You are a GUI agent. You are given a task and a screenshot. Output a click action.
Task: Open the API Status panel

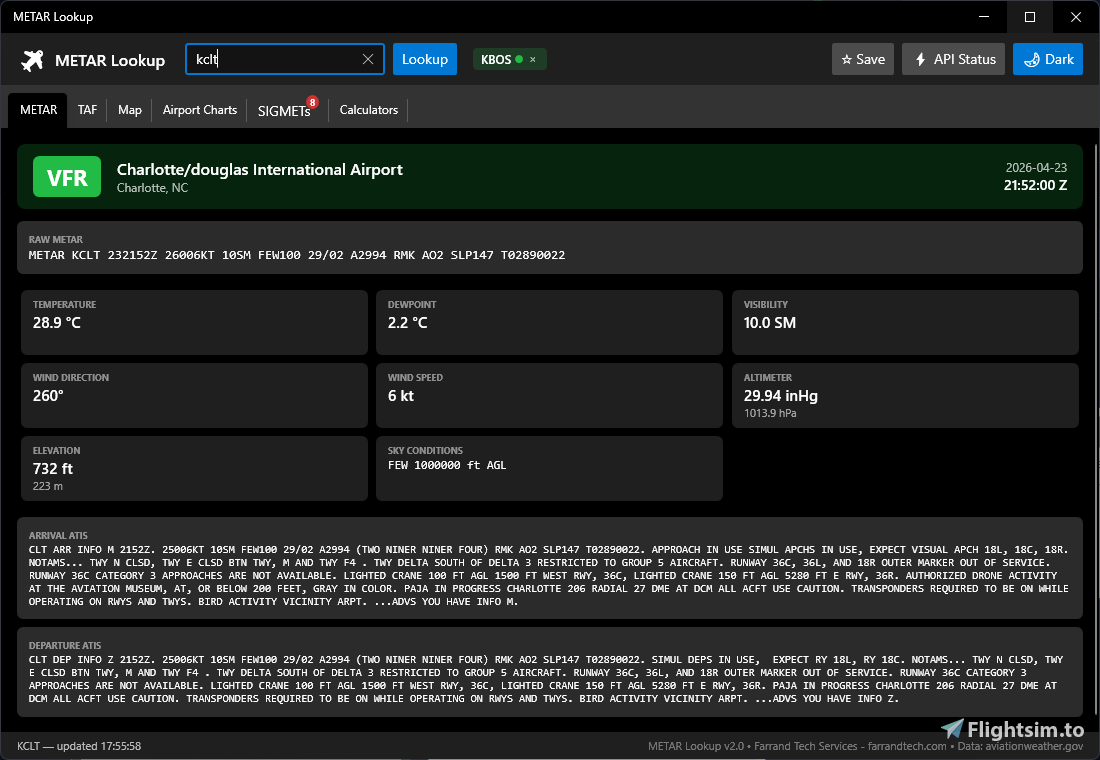tap(953, 59)
